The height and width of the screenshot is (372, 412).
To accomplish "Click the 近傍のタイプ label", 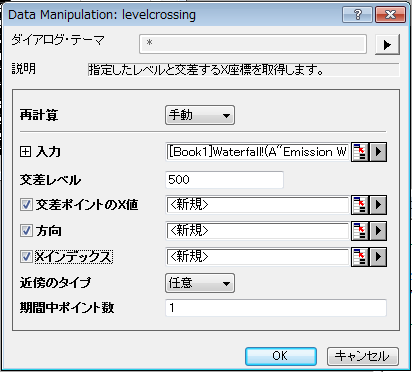I will coord(55,283).
